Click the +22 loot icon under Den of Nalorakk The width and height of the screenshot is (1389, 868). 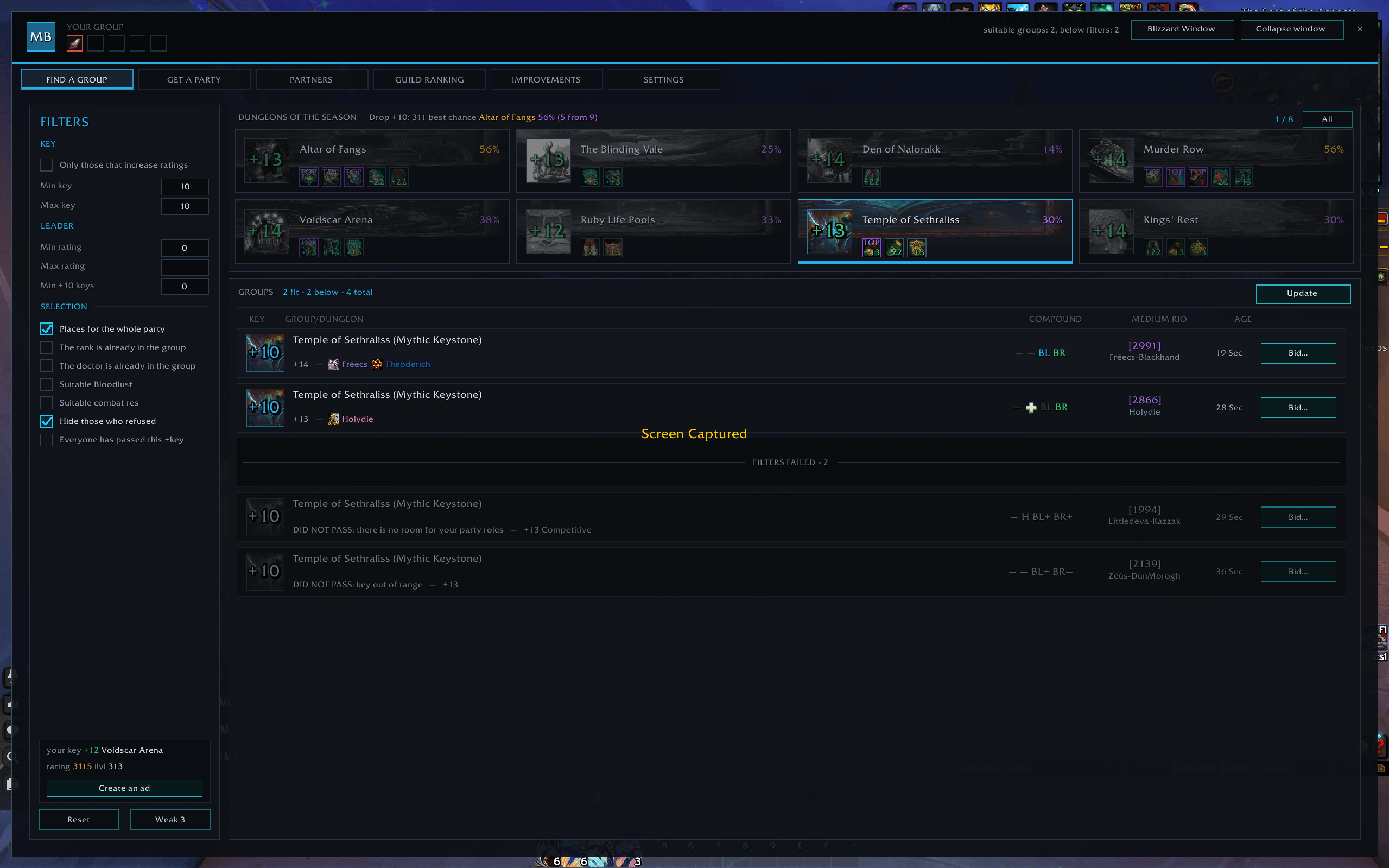(x=871, y=177)
